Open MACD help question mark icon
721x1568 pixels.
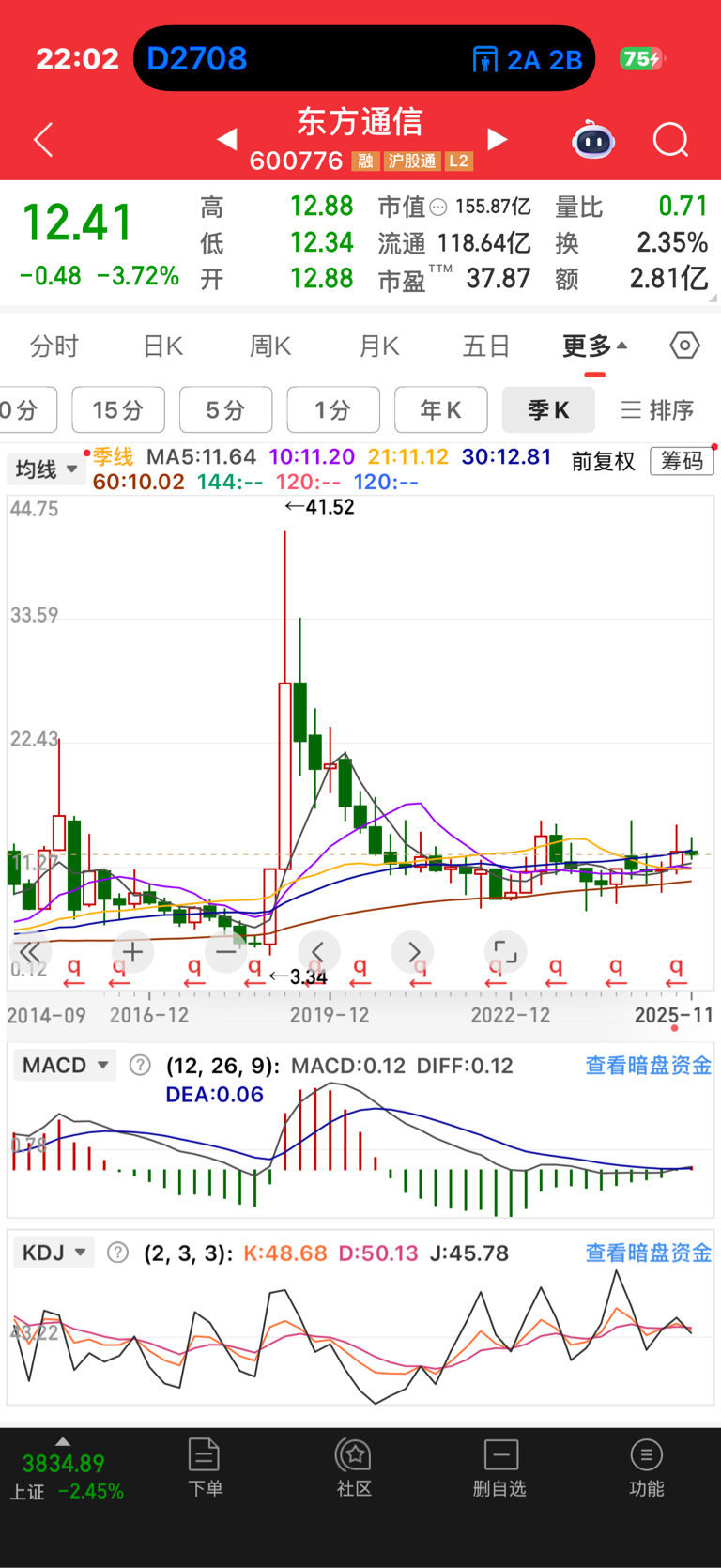click(x=140, y=1066)
